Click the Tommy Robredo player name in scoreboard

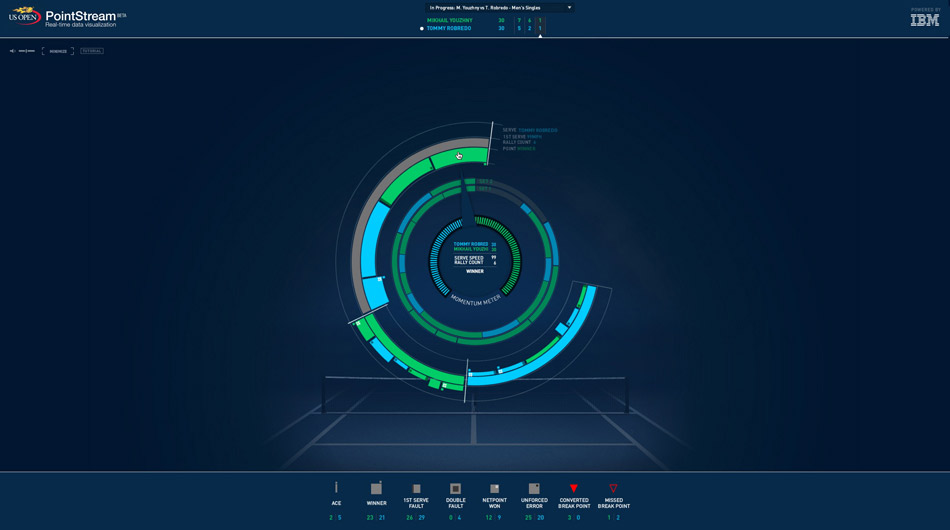(x=449, y=28)
